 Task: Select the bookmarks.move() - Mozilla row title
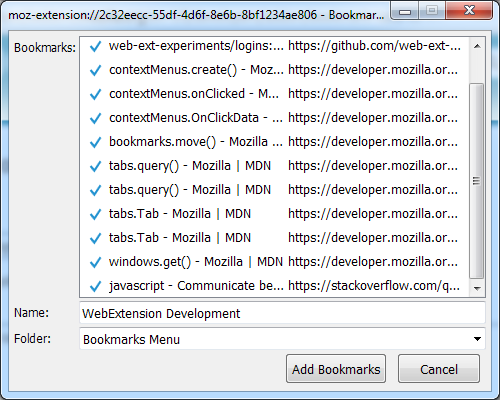[196, 142]
